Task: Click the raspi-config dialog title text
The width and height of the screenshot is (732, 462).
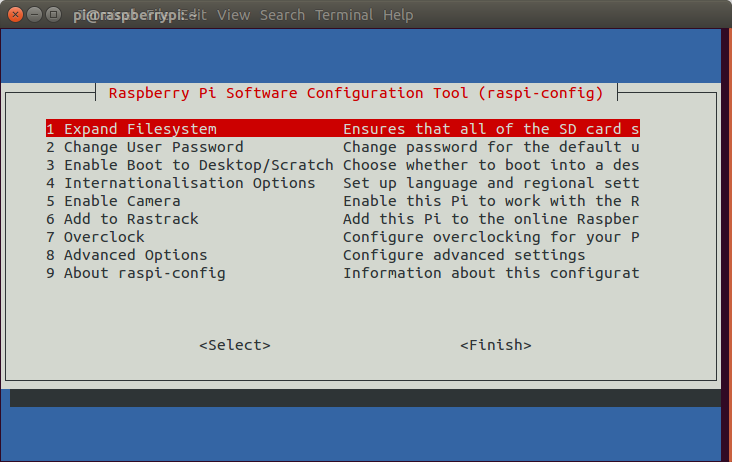Action: [356, 93]
